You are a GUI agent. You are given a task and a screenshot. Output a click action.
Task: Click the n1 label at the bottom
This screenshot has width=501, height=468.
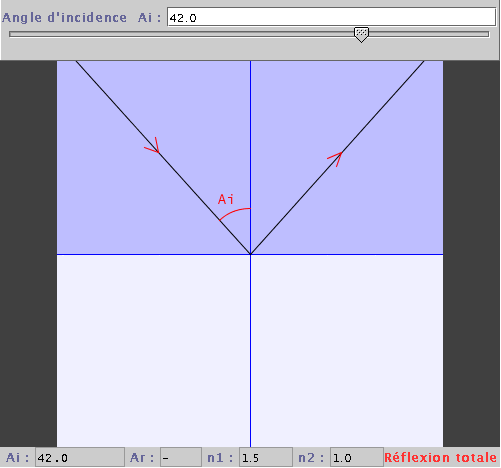click(x=219, y=457)
